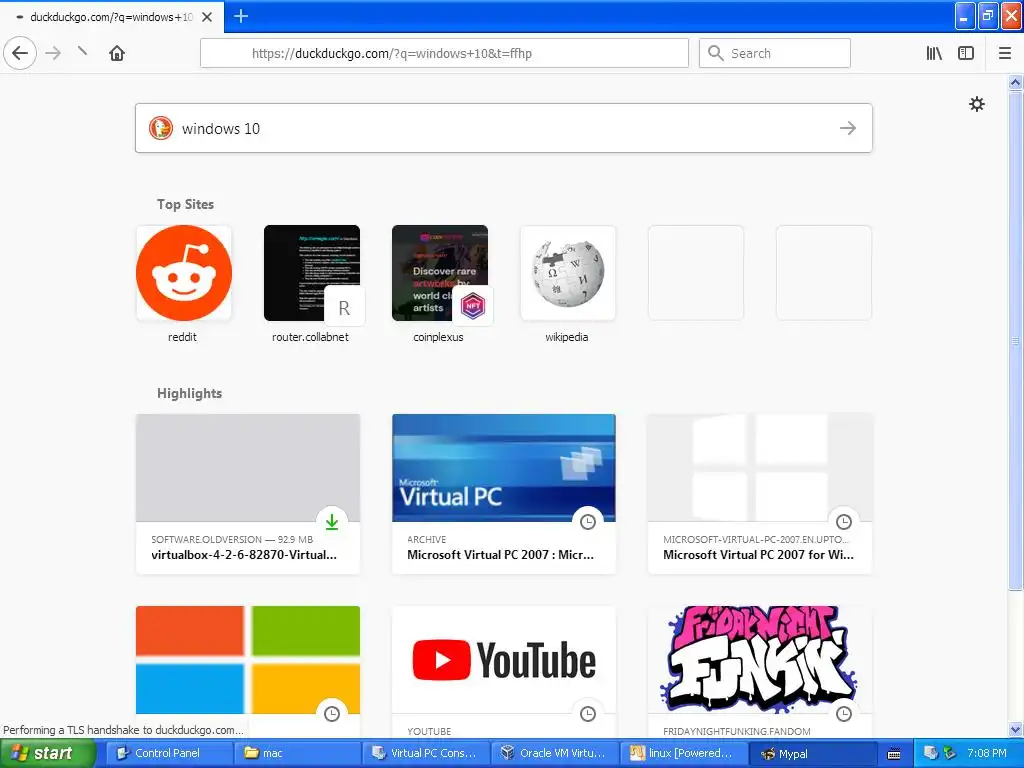The width and height of the screenshot is (1024, 768).
Task: Open the wikipedia top site tile
Action: point(568,273)
